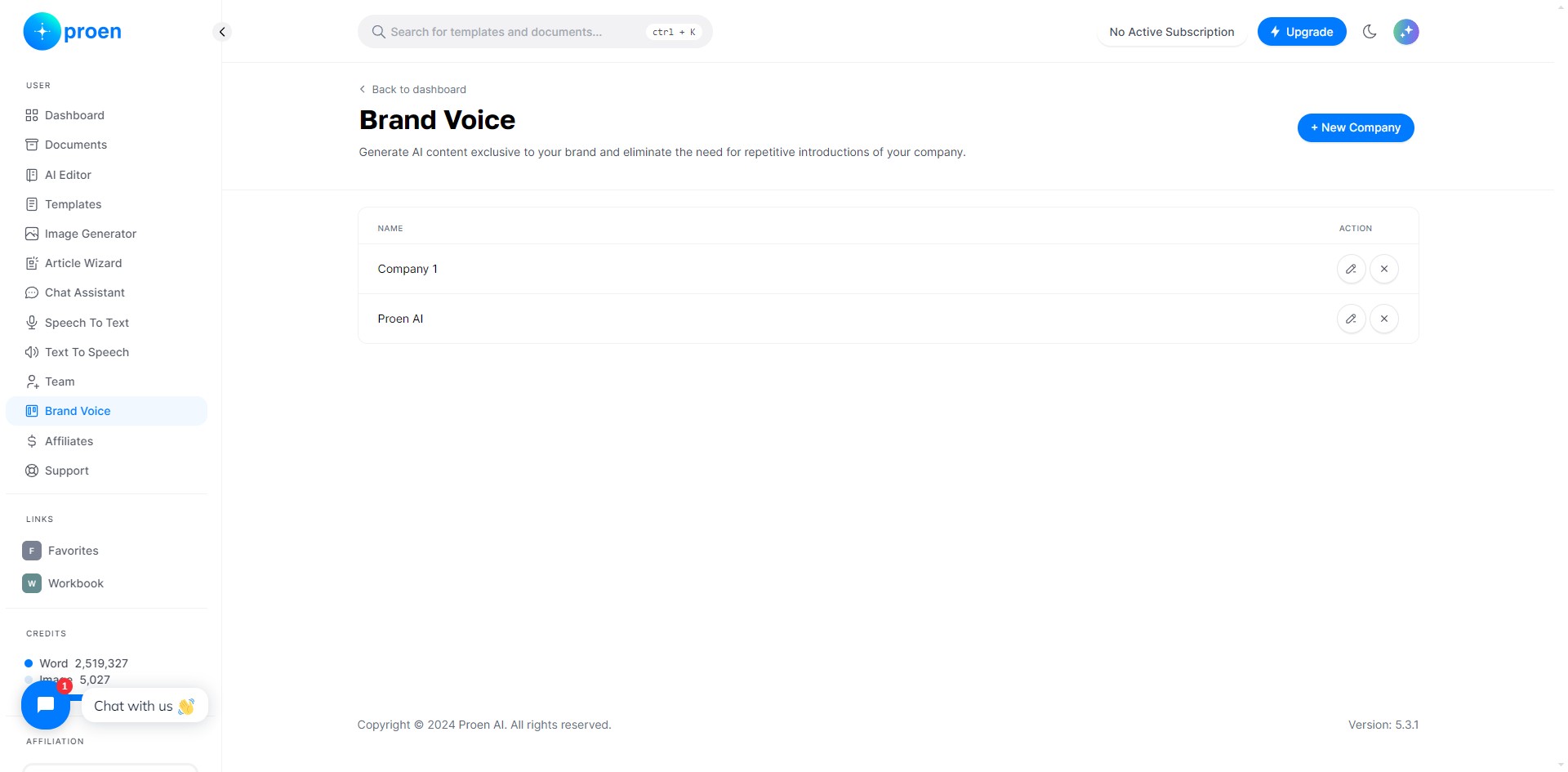Screen dimensions: 1568x772
Task: Create a New Company
Action: point(1356,127)
